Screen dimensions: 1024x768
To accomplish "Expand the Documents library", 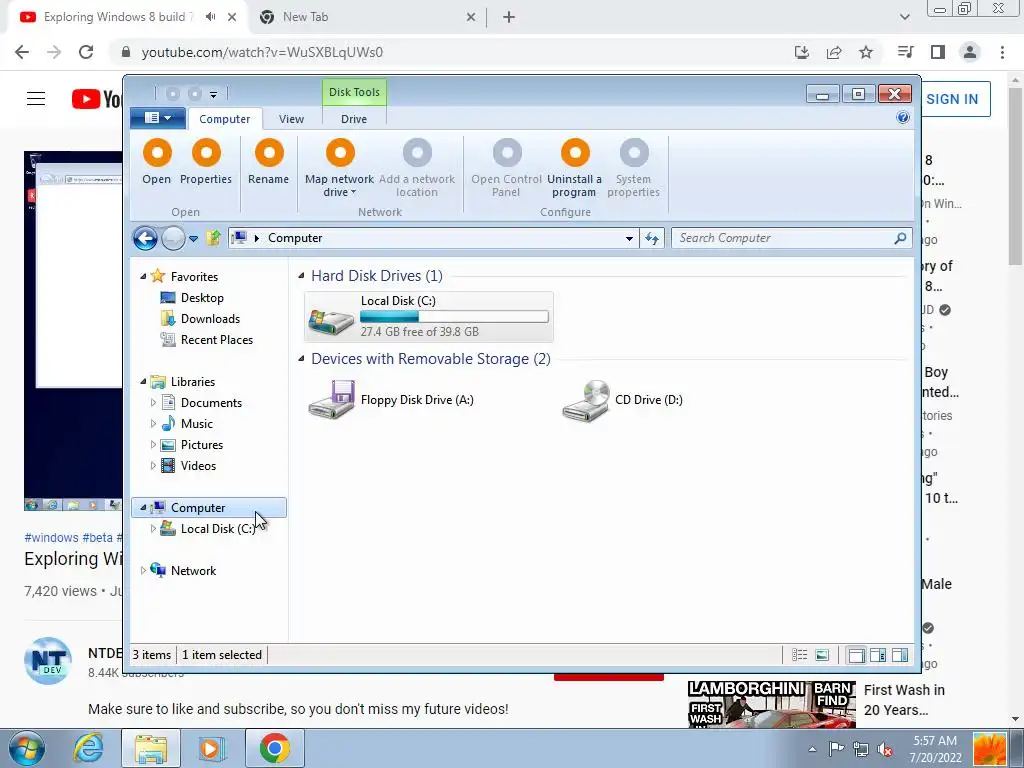I will pos(153,402).
